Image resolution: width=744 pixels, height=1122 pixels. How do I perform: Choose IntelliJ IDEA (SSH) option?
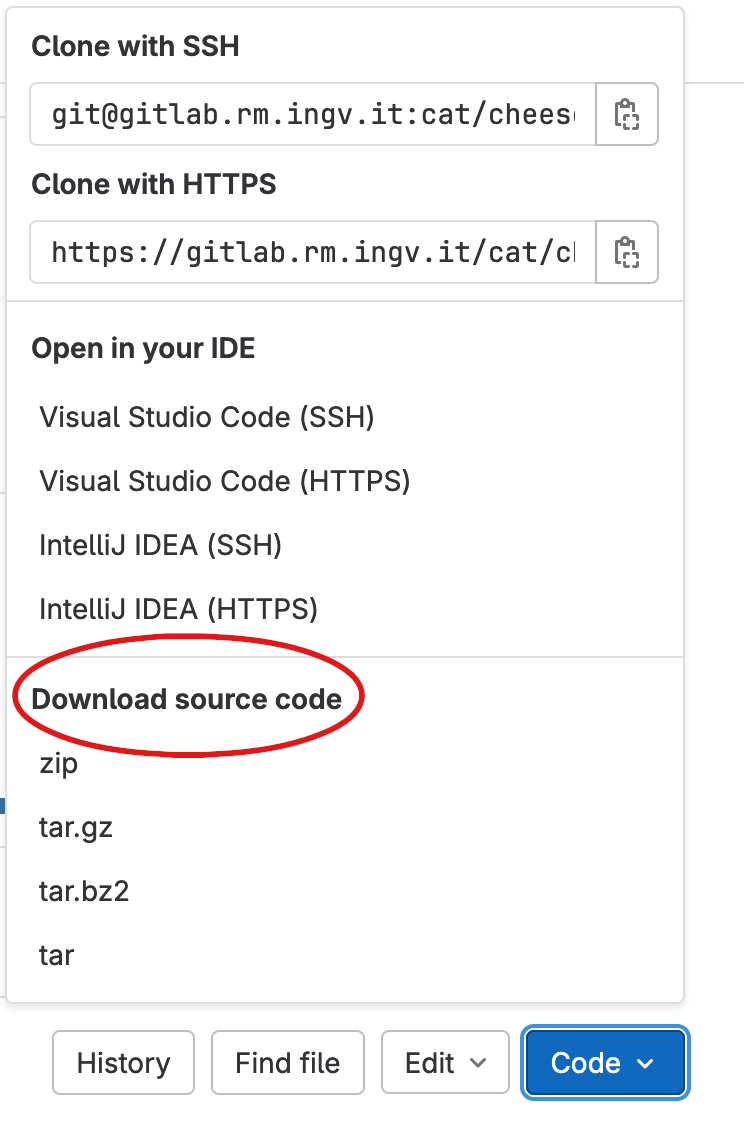point(161,545)
